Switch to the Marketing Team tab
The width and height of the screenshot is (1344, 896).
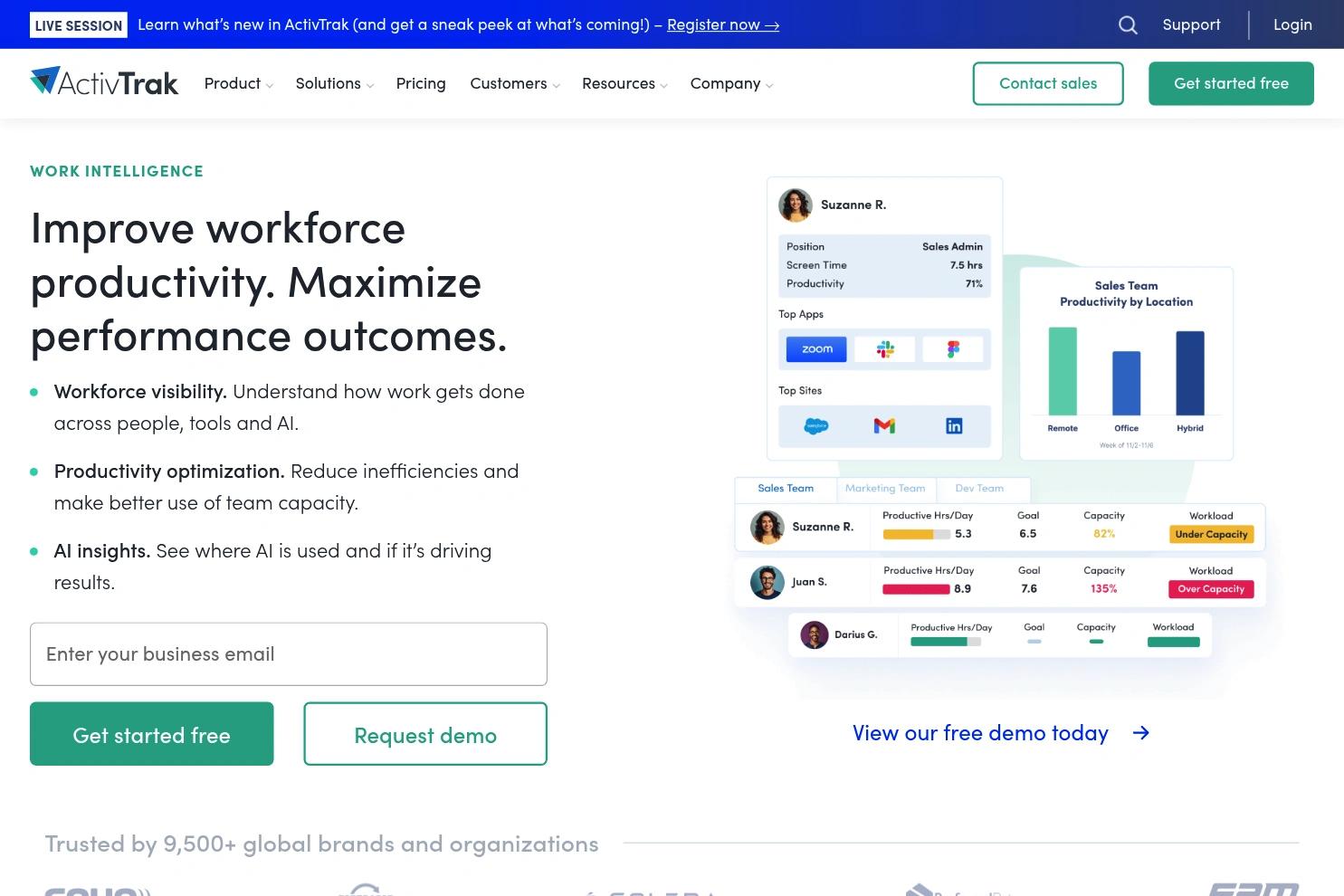coord(885,489)
